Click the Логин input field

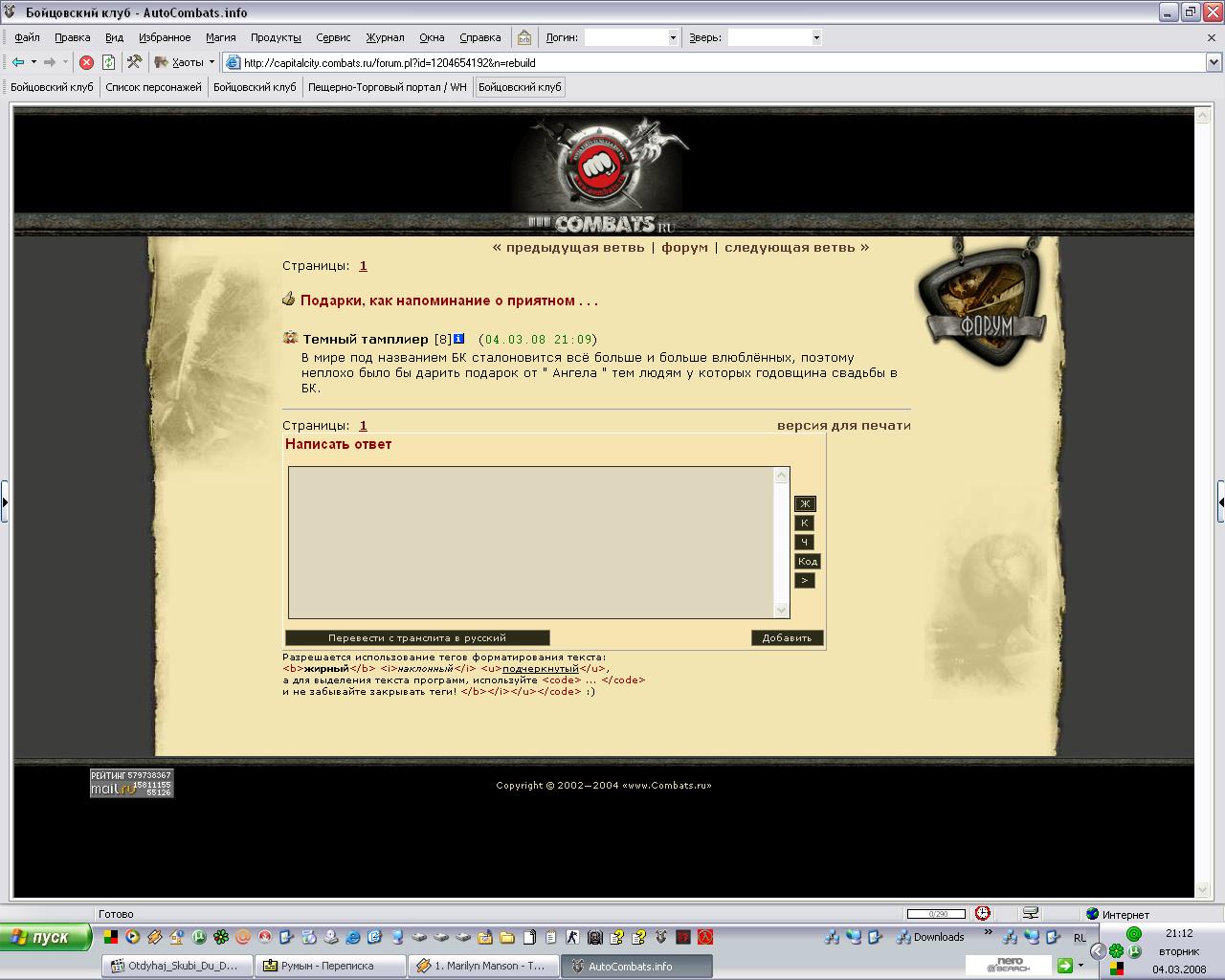click(626, 37)
